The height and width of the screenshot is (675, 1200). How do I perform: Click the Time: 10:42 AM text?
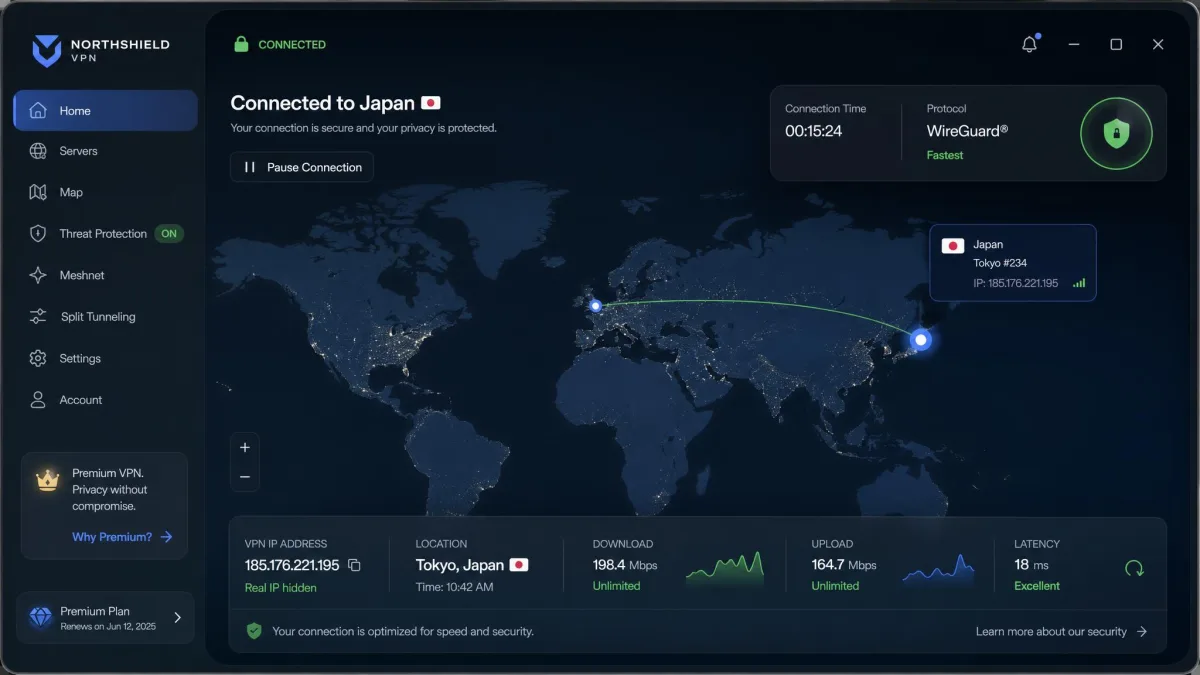(454, 587)
